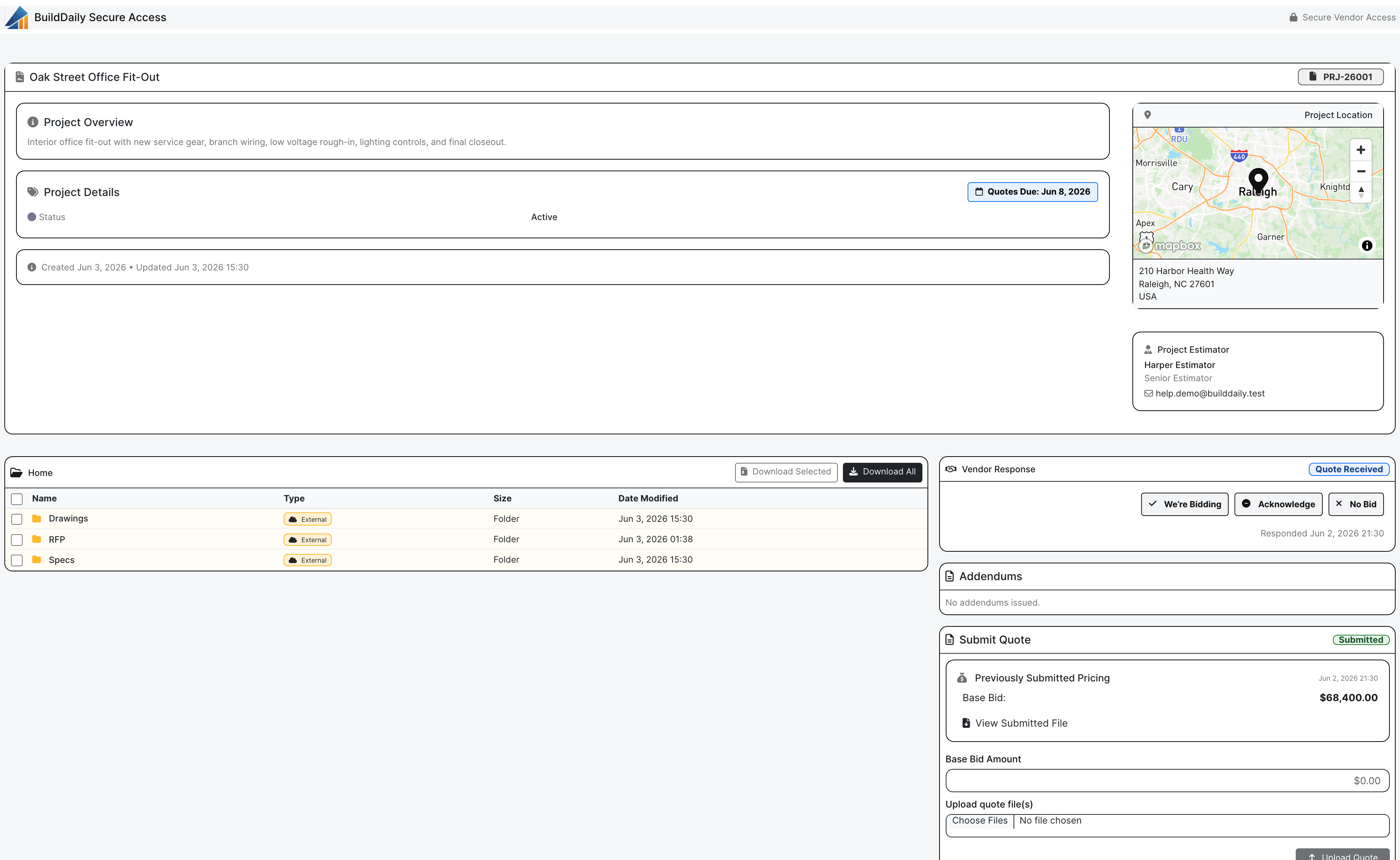1400x860 pixels.
Task: Click the Project Estimator person icon
Action: (1148, 350)
